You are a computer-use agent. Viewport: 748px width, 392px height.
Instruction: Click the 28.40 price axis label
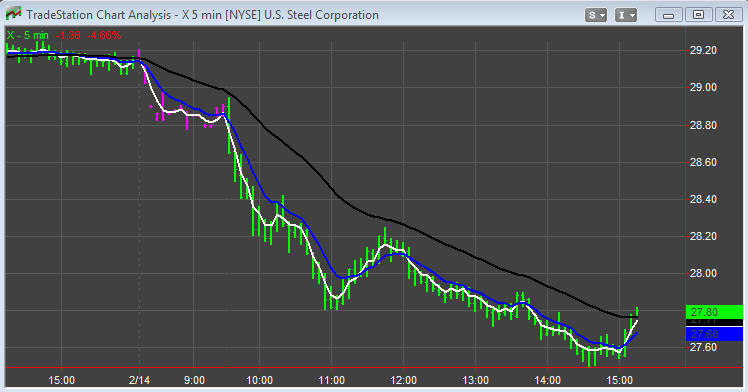(704, 199)
